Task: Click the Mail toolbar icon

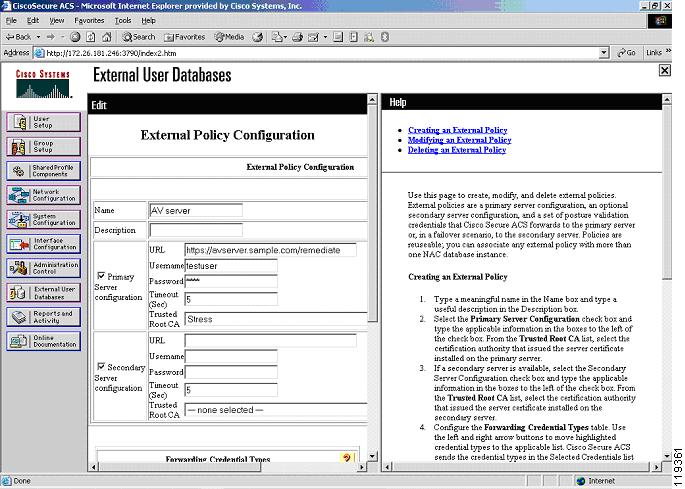Action: point(277,37)
